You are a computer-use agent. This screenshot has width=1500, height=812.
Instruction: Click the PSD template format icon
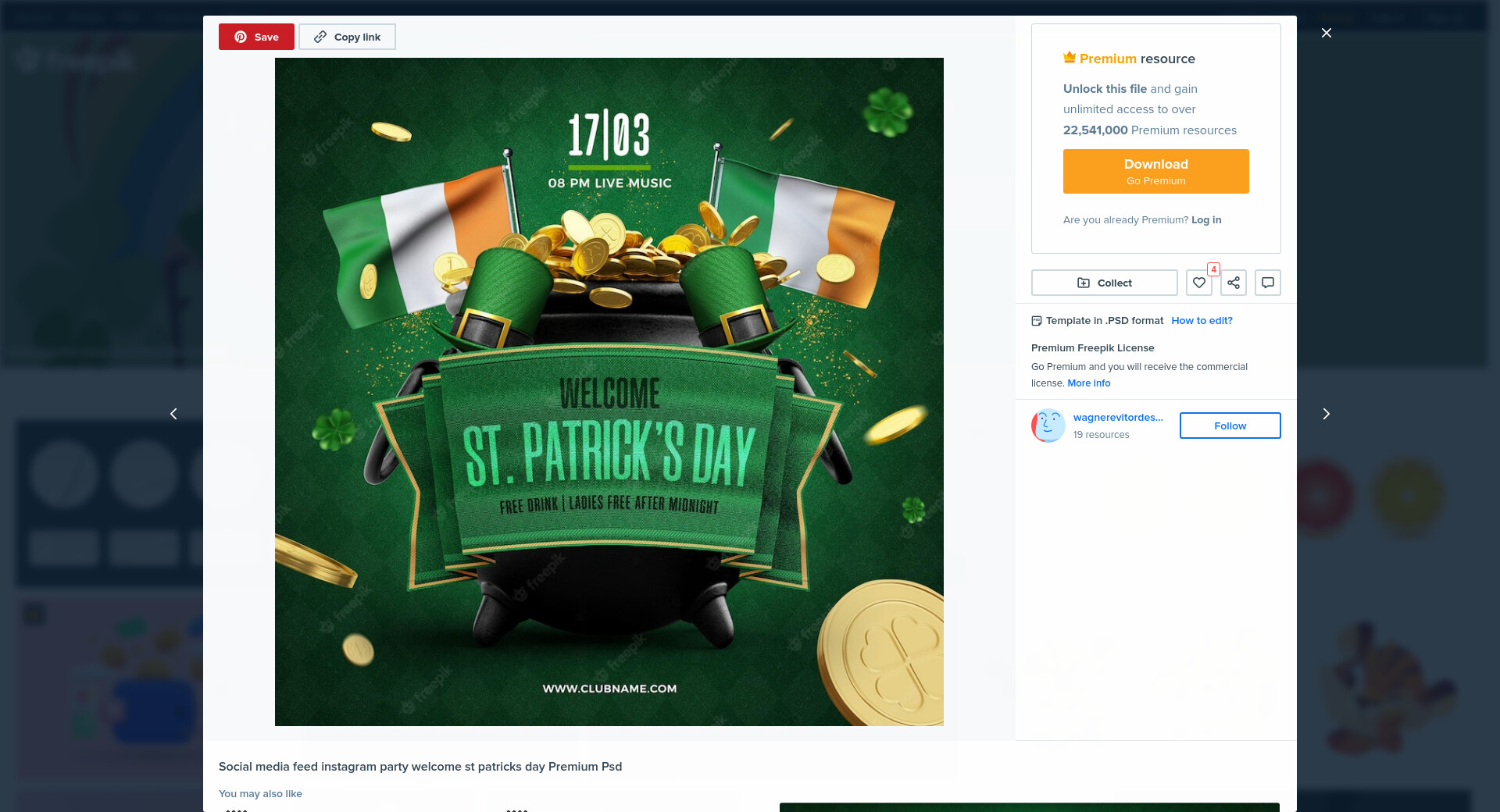point(1037,321)
